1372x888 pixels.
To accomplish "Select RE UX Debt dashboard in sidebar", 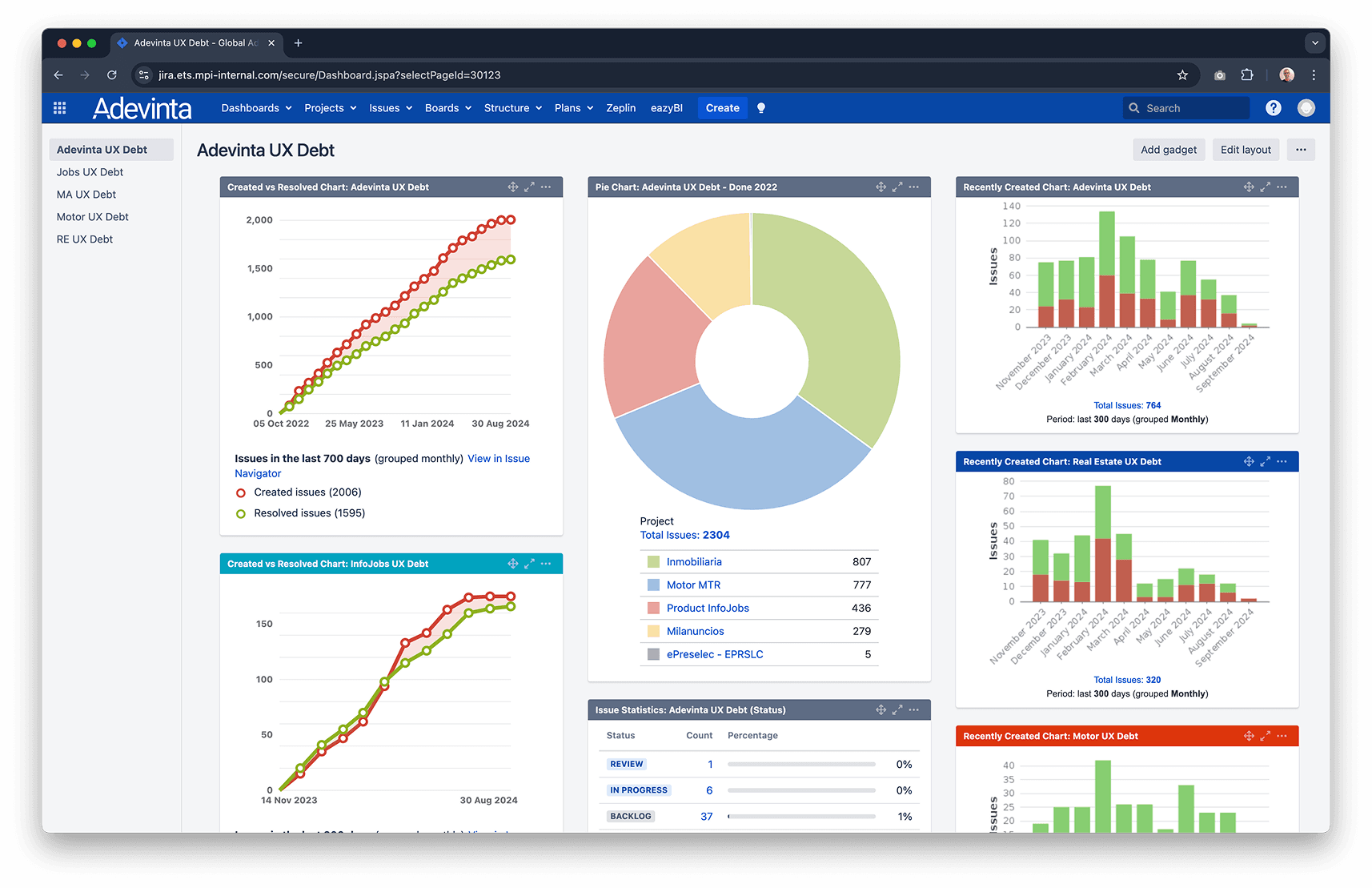I will (85, 239).
